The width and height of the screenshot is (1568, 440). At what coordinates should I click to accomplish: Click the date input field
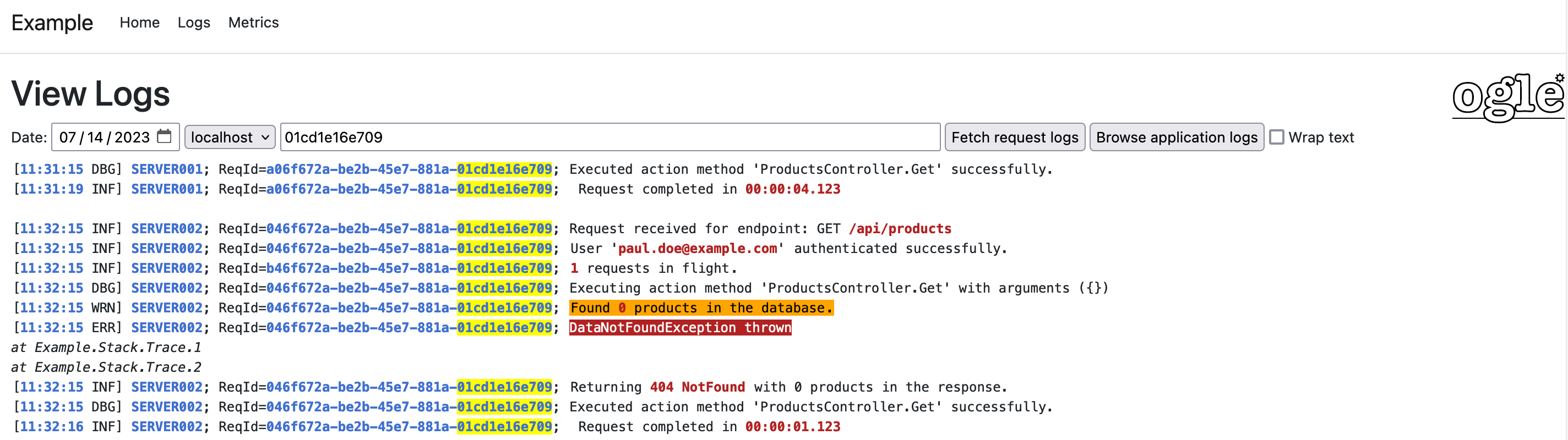[x=104, y=137]
